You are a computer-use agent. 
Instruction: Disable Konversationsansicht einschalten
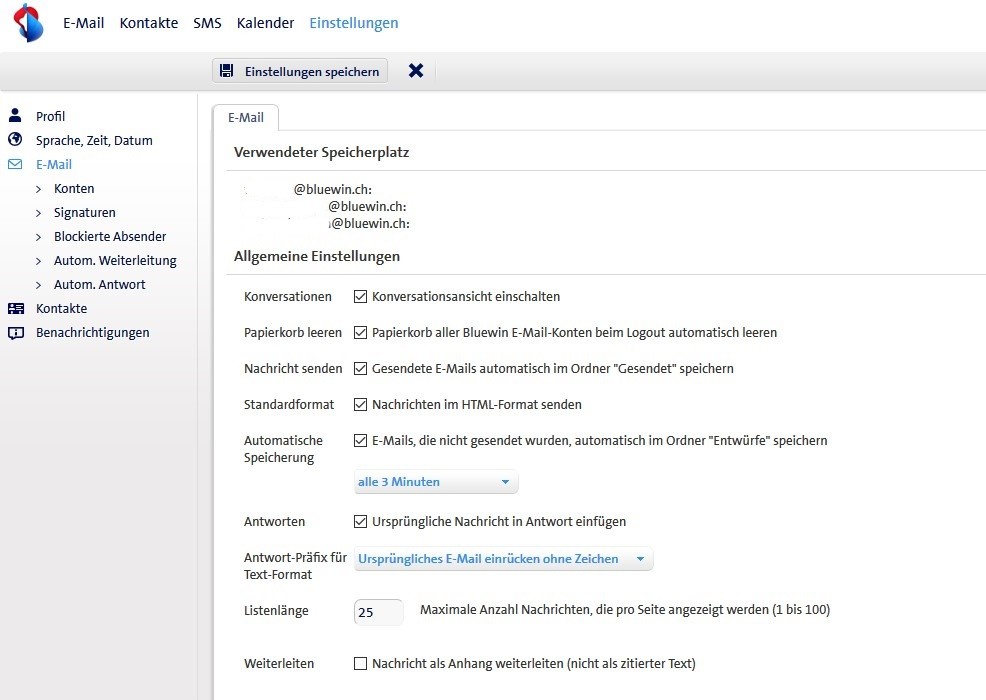pyautogui.click(x=361, y=296)
